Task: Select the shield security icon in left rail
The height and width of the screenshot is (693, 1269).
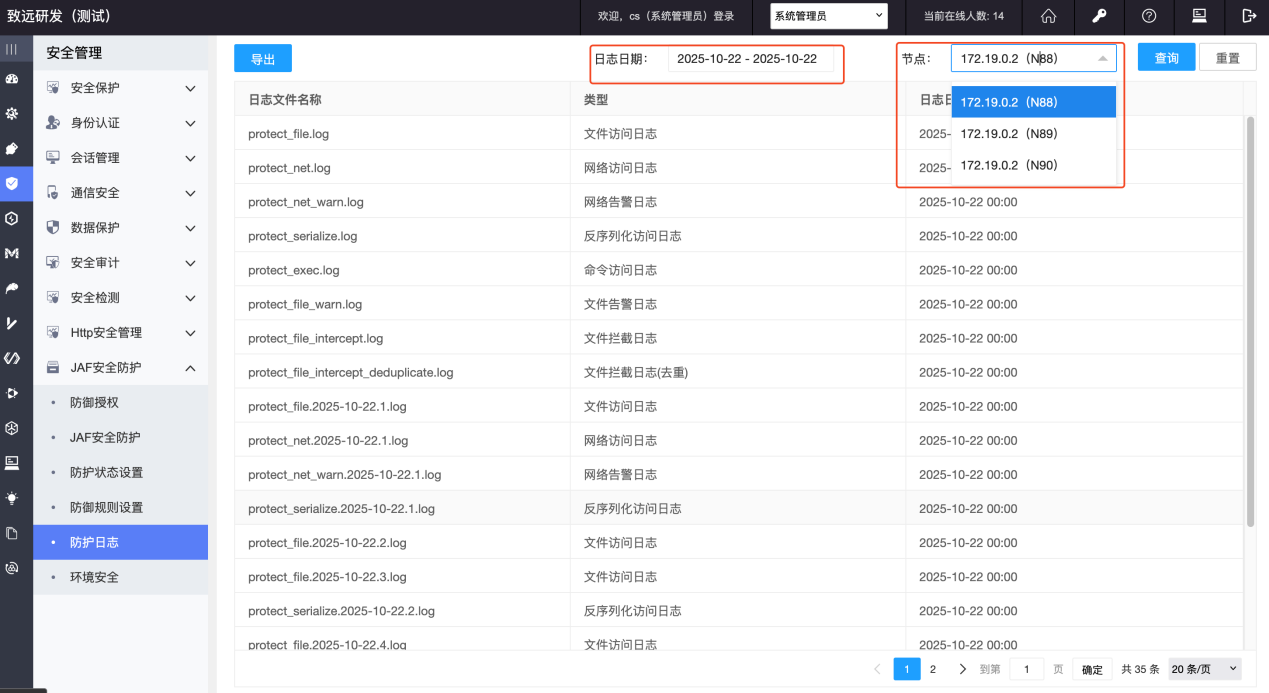Action: [12, 183]
